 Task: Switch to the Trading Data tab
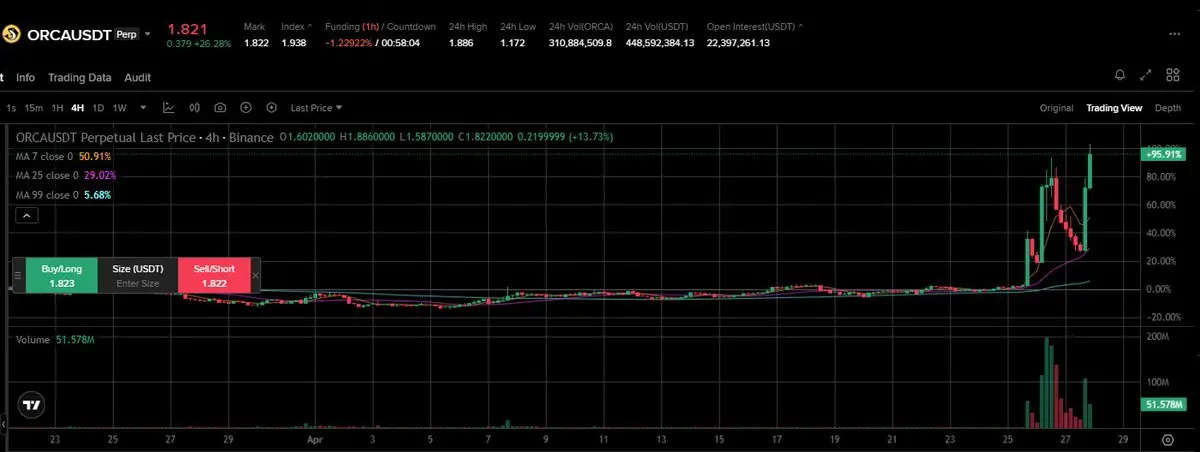80,77
